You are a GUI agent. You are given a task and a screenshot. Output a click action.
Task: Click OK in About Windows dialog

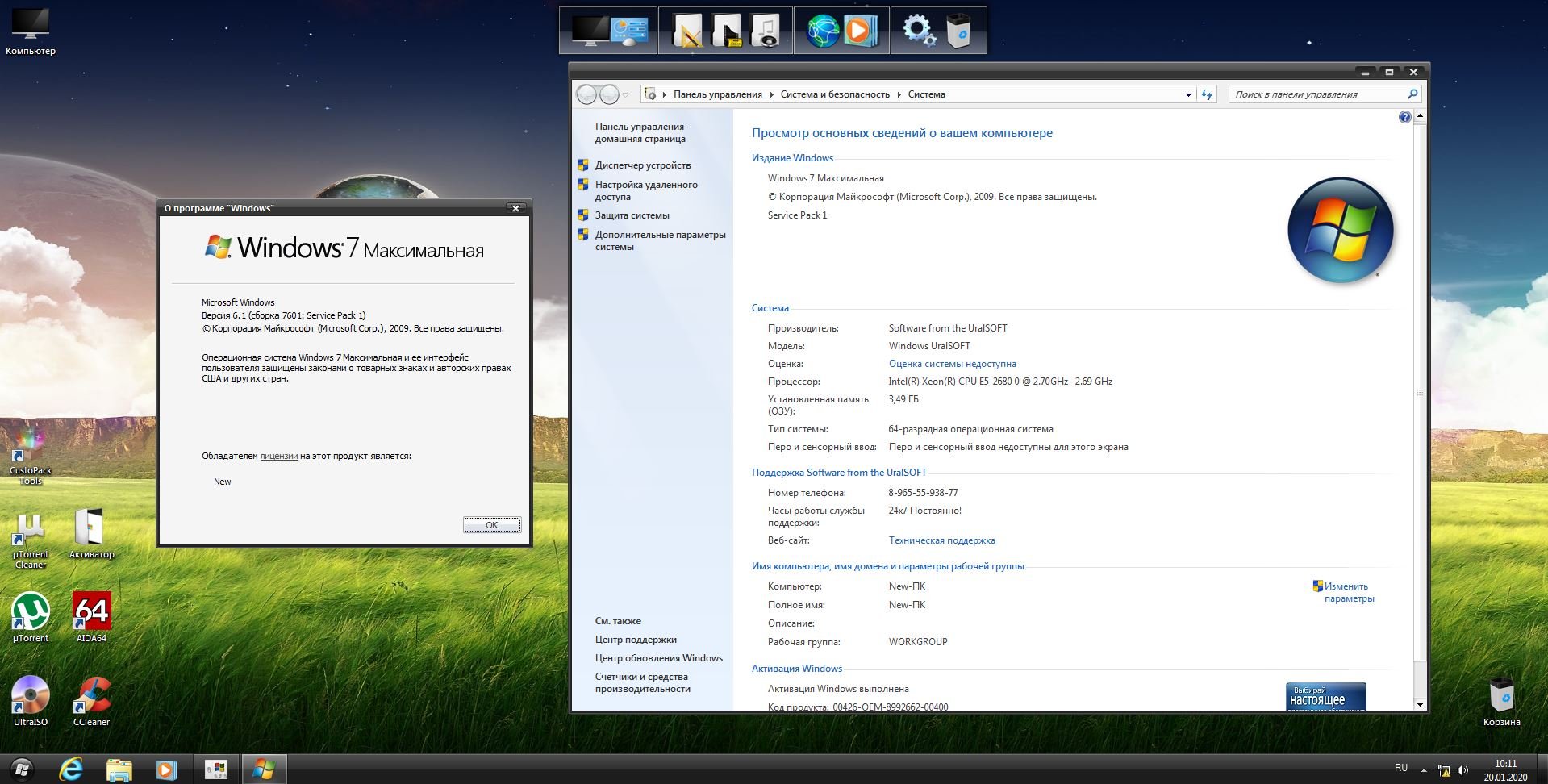point(492,525)
